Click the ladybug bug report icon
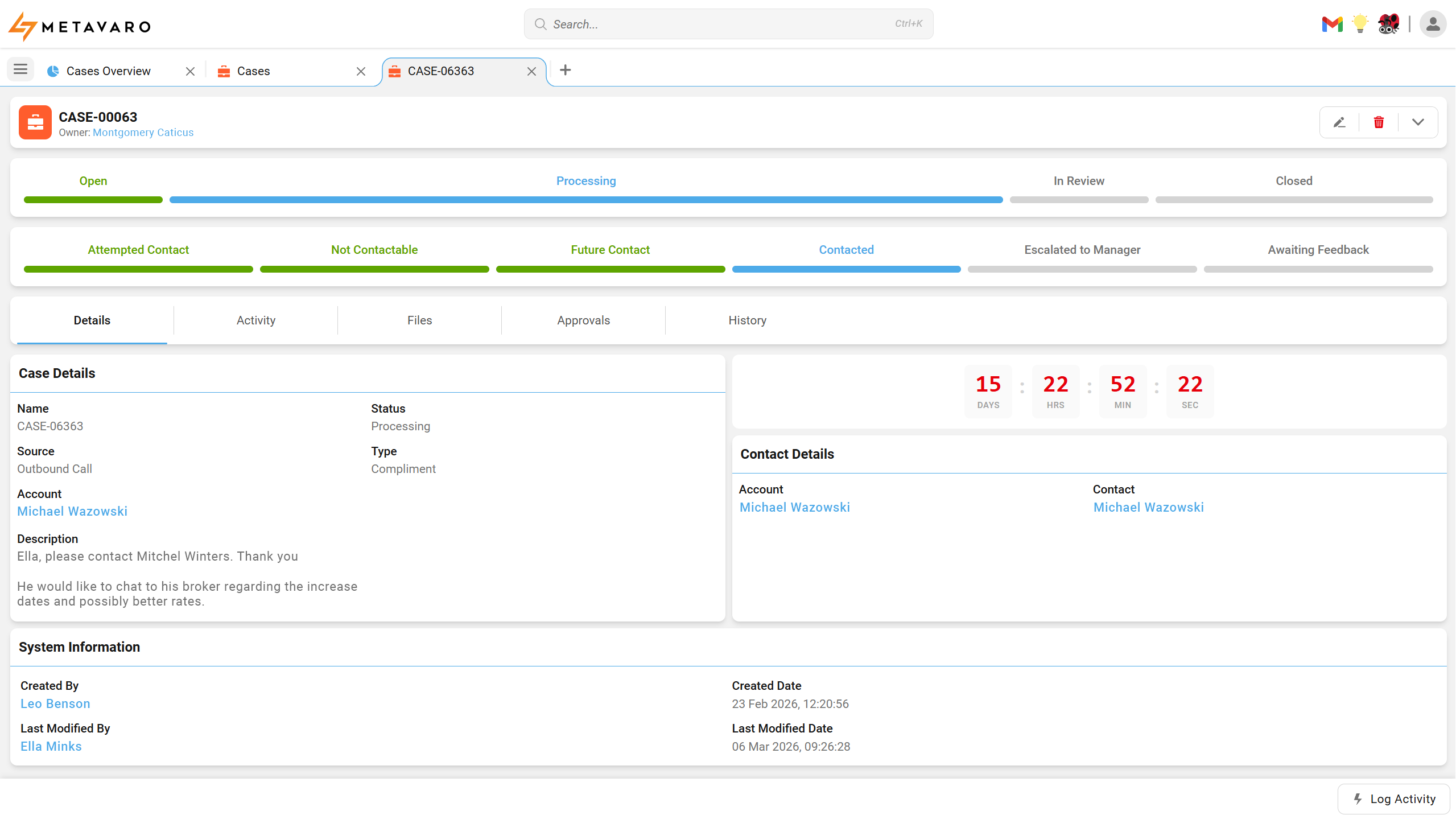1456x819 pixels. (1388, 24)
